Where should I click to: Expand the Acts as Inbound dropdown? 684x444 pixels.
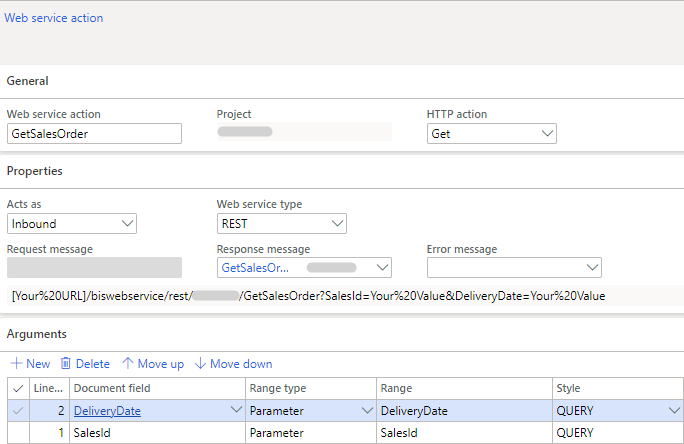(126, 224)
